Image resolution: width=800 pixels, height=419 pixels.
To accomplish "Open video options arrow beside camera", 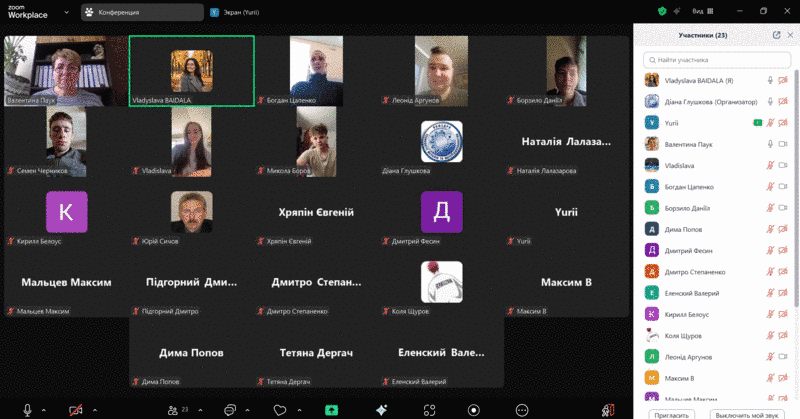I will coord(95,410).
